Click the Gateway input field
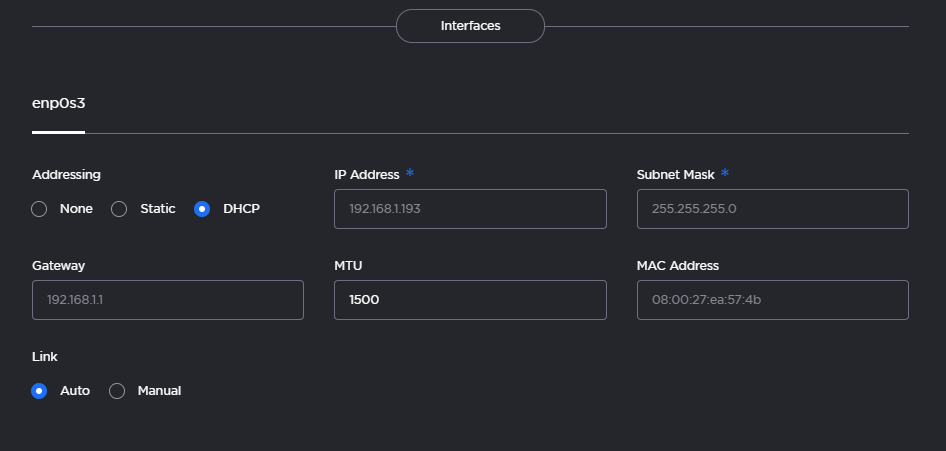This screenshot has height=451, width=946. click(168, 300)
